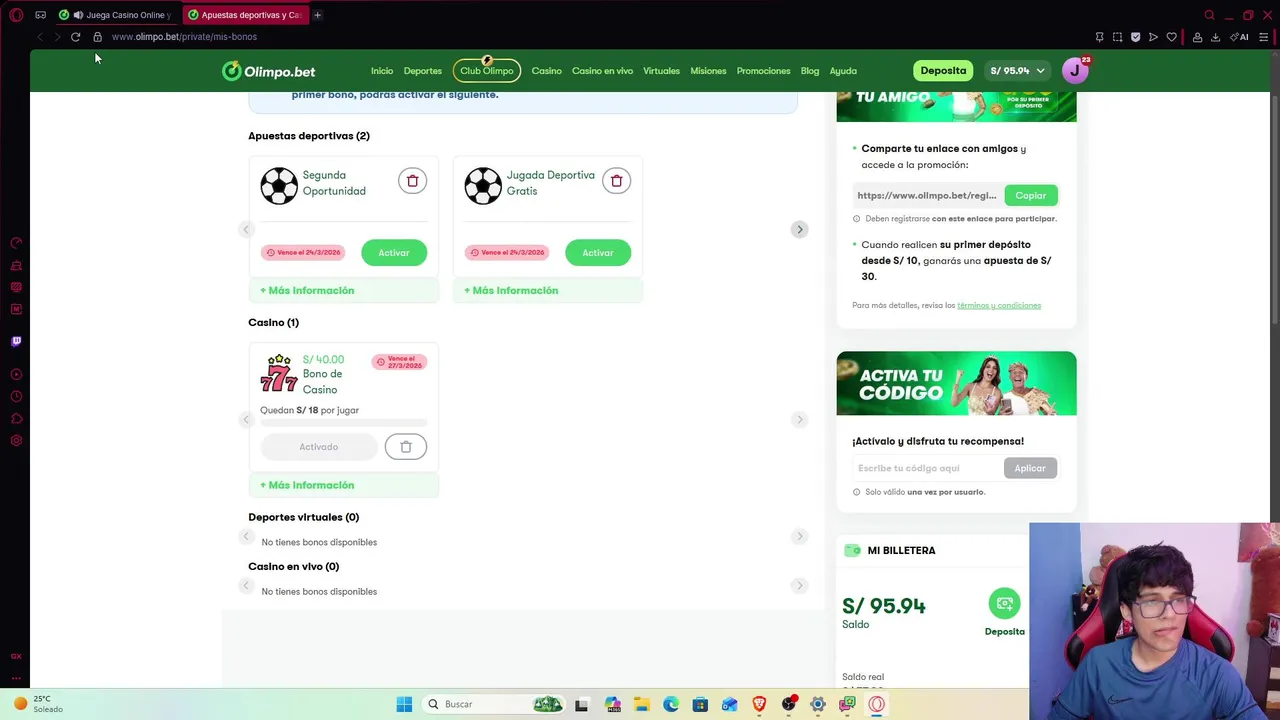
Task: Click trash icon on Bono de Casino card
Action: [x=406, y=447]
